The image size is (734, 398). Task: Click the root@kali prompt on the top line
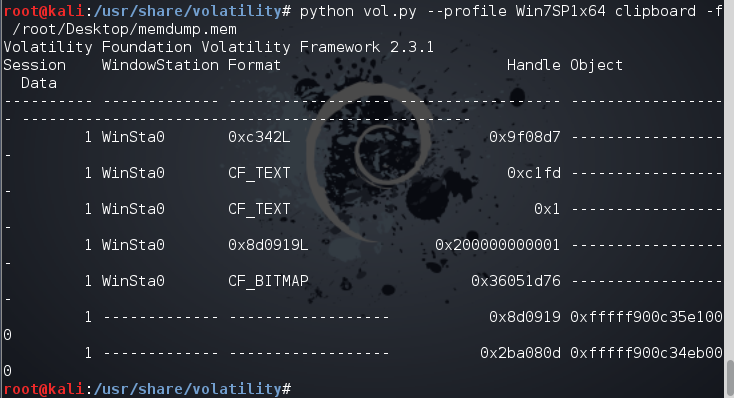[44, 11]
